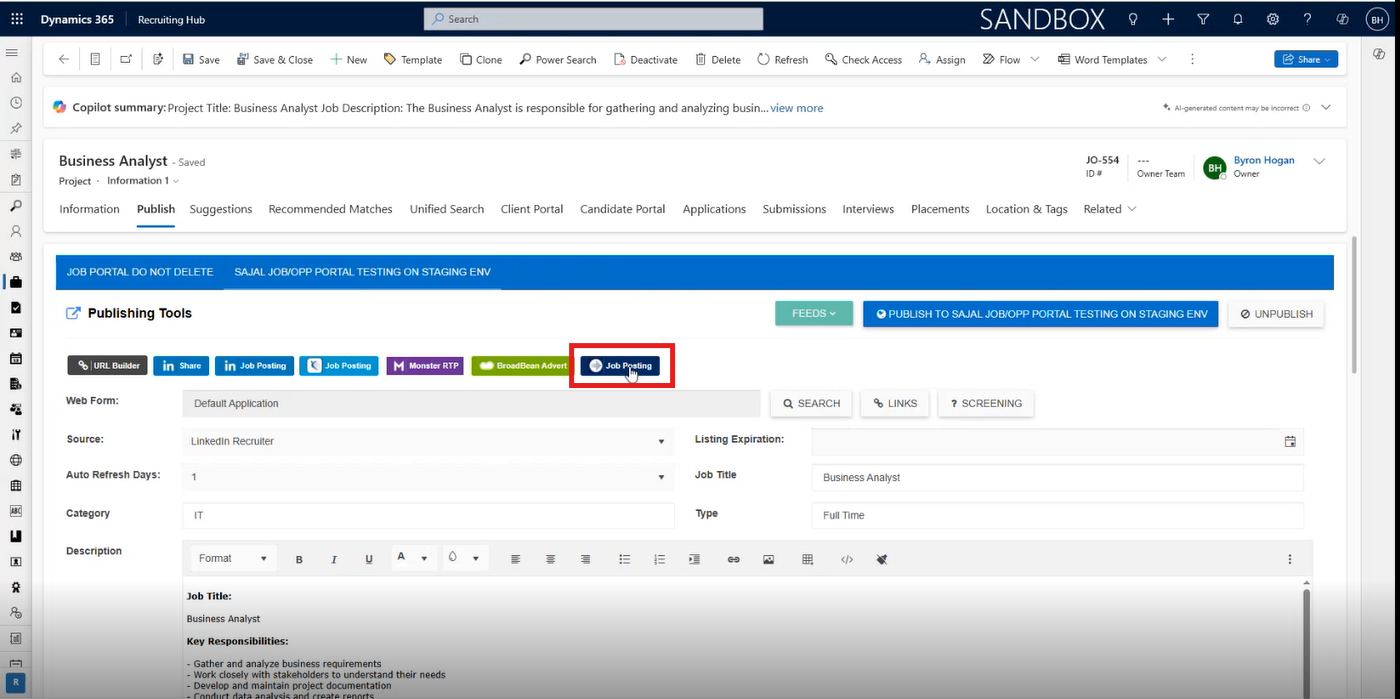Screen dimensions: 1400x699
Task: Click into the top Search box
Action: pyautogui.click(x=593, y=19)
